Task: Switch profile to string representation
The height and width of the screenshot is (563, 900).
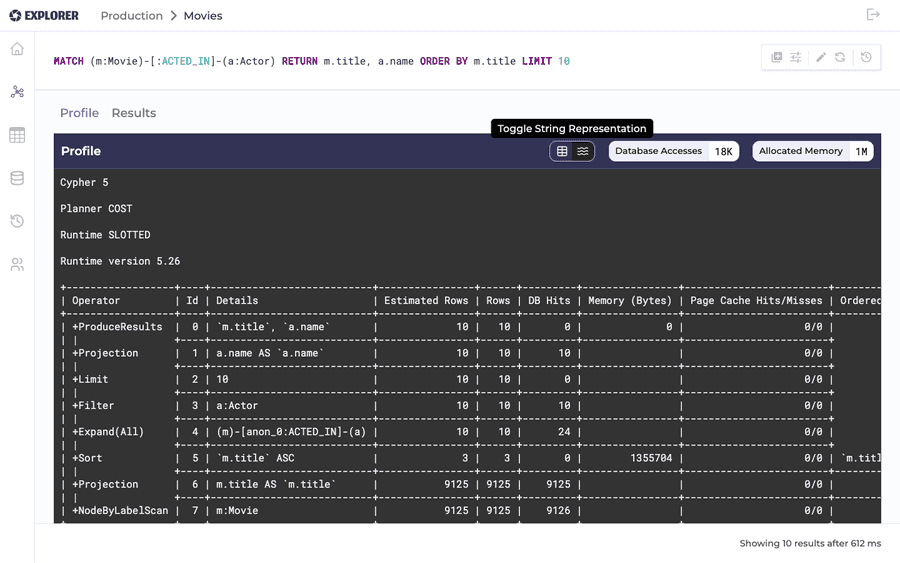Action: [583, 151]
